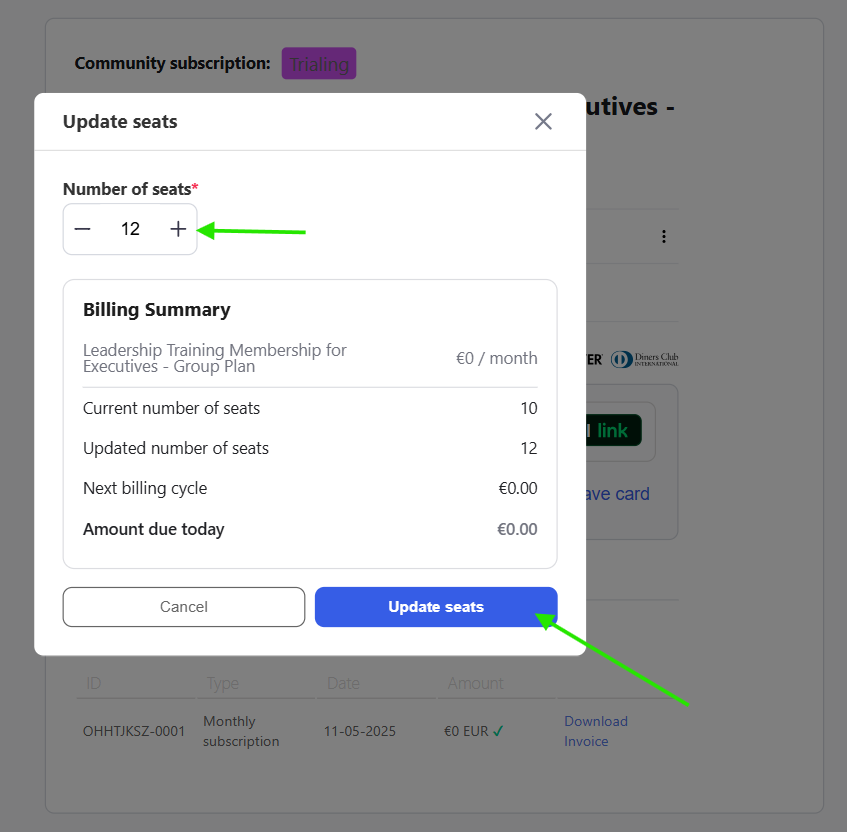Image resolution: width=847 pixels, height=832 pixels.
Task: Increase seats with the plus button
Action: [x=178, y=229]
